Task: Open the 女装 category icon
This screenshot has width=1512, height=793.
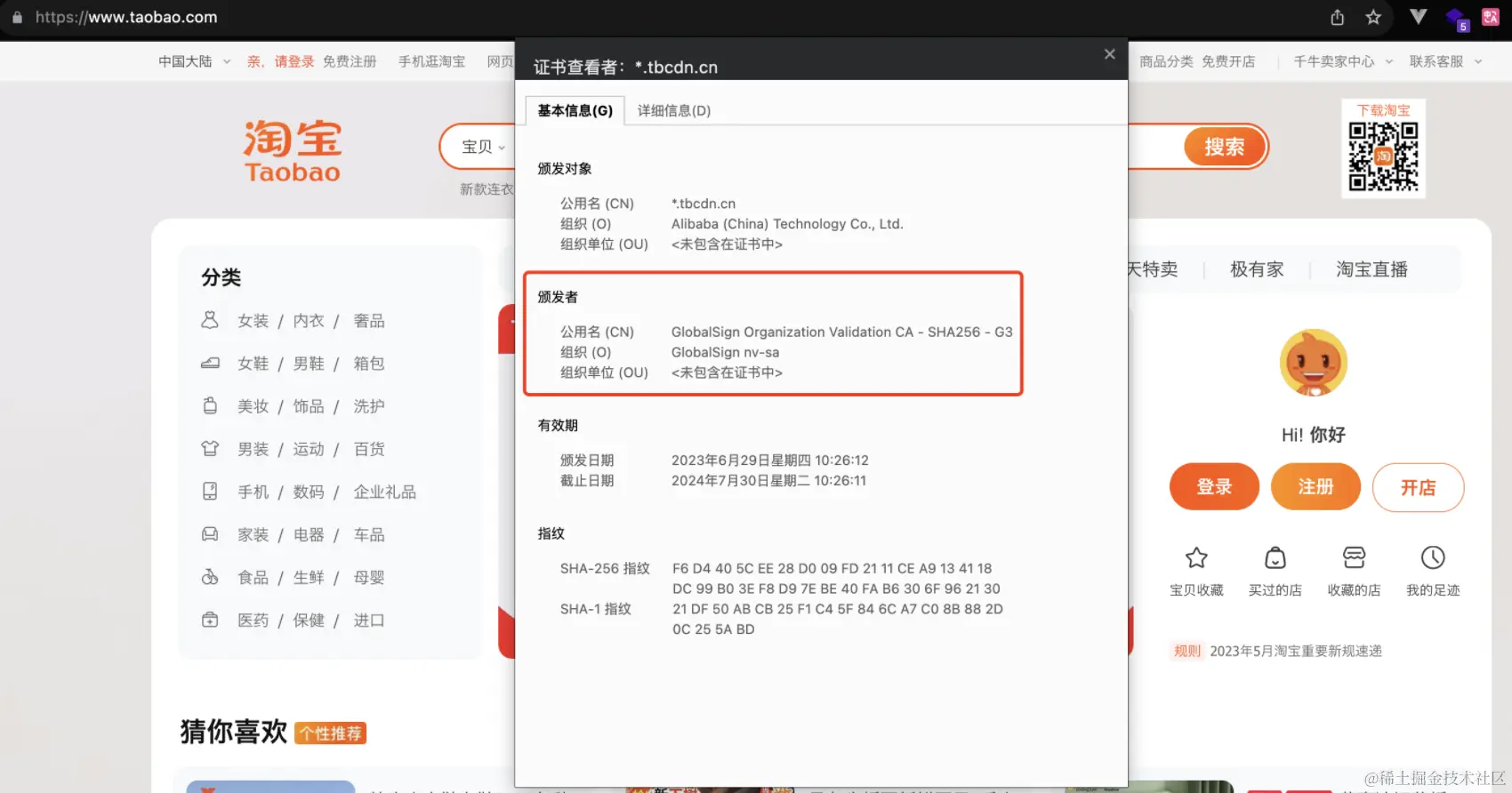Action: (x=210, y=320)
